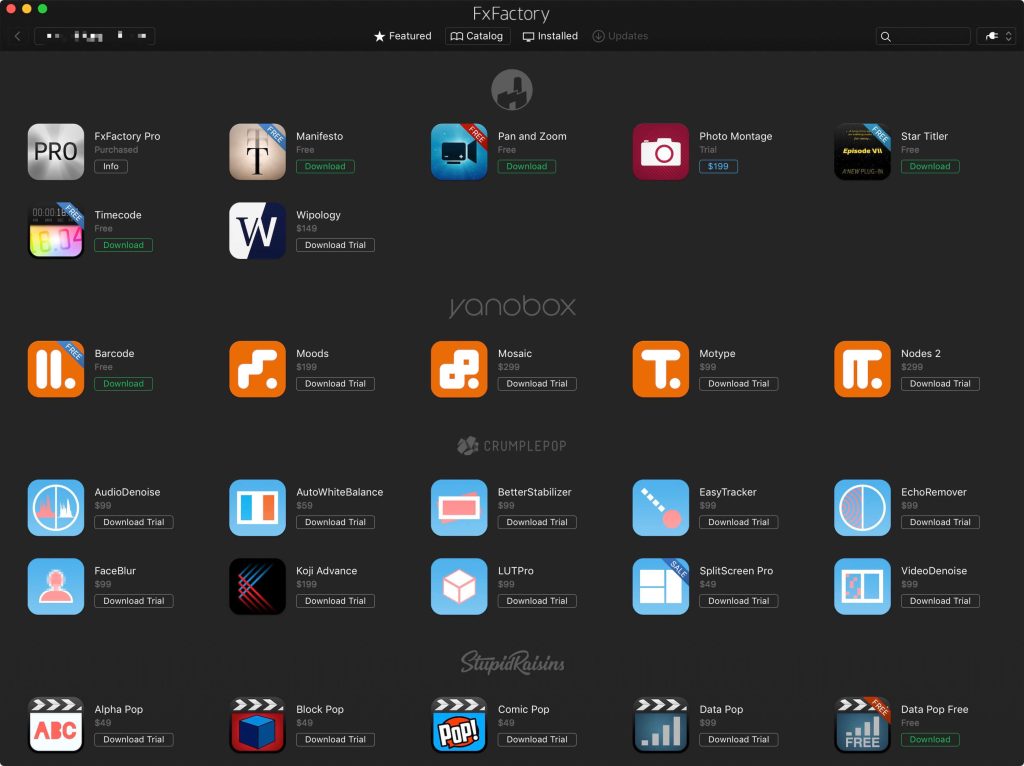The height and width of the screenshot is (766, 1024).
Task: Click the Koji Advance icon
Action: click(257, 586)
